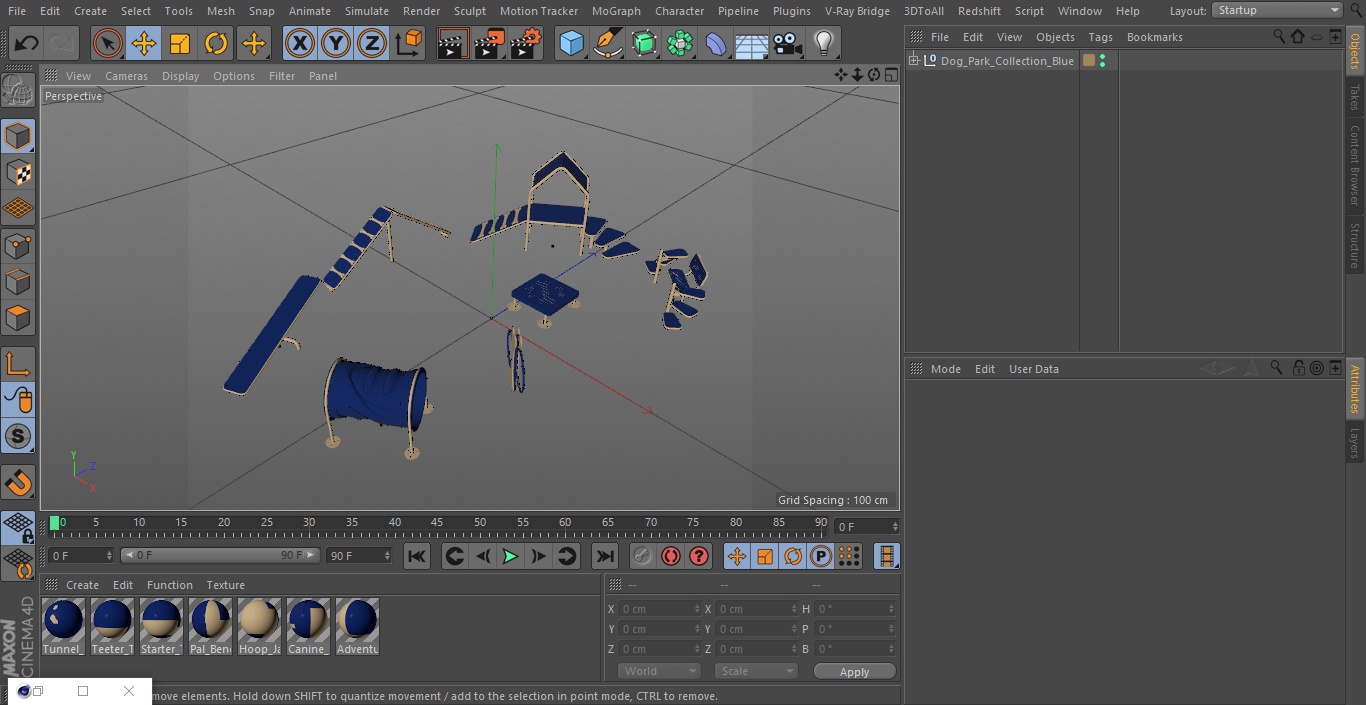1366x705 pixels.
Task: Toggle Parameter keyframe P icon
Action: (x=821, y=556)
